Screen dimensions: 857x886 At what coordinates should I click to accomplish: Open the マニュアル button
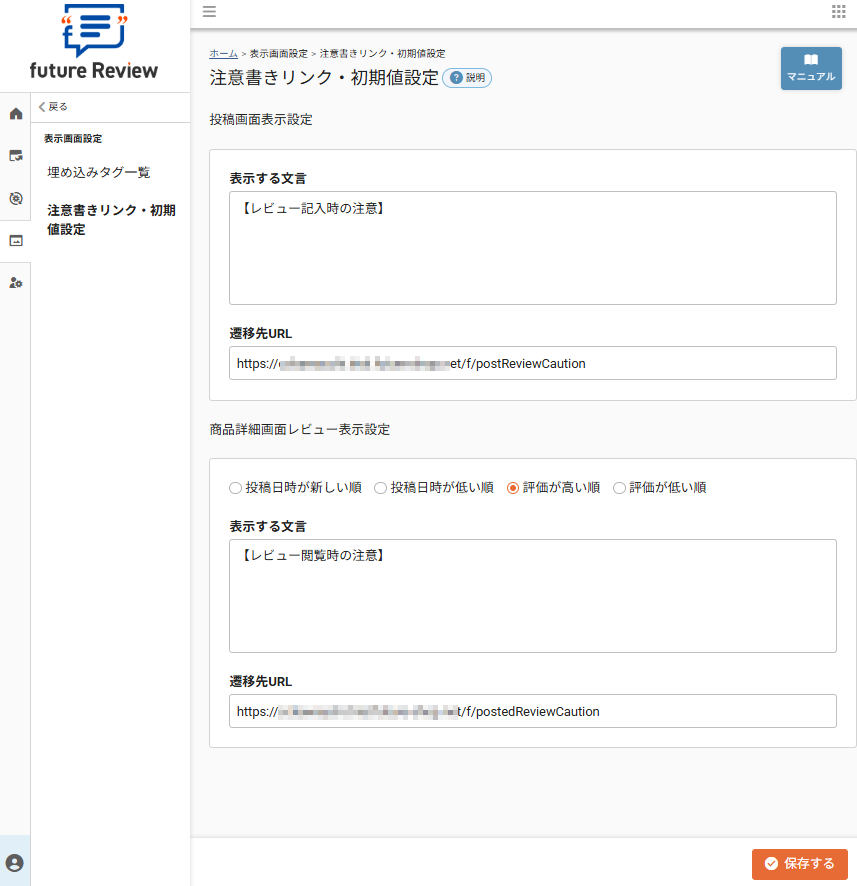coord(810,69)
